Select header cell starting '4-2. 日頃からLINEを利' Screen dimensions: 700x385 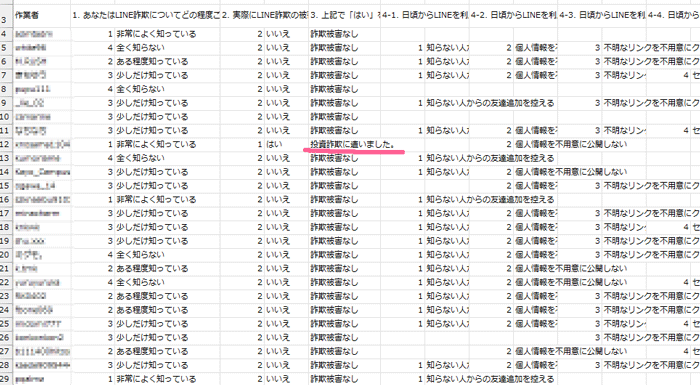pos(513,16)
